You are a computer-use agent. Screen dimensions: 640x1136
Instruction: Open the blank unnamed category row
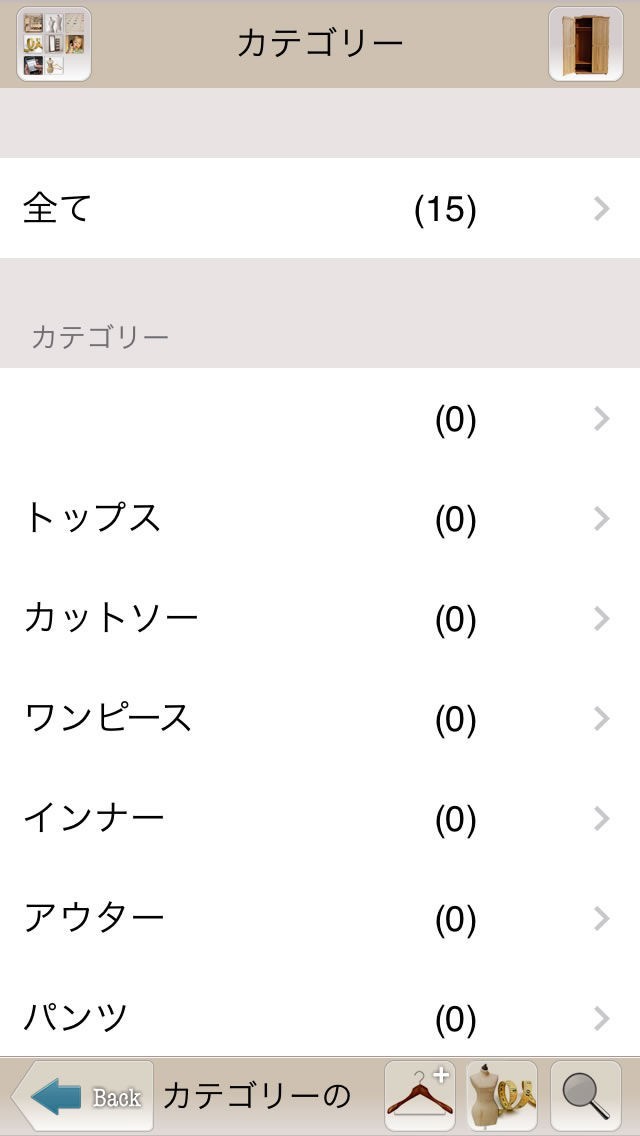point(320,418)
